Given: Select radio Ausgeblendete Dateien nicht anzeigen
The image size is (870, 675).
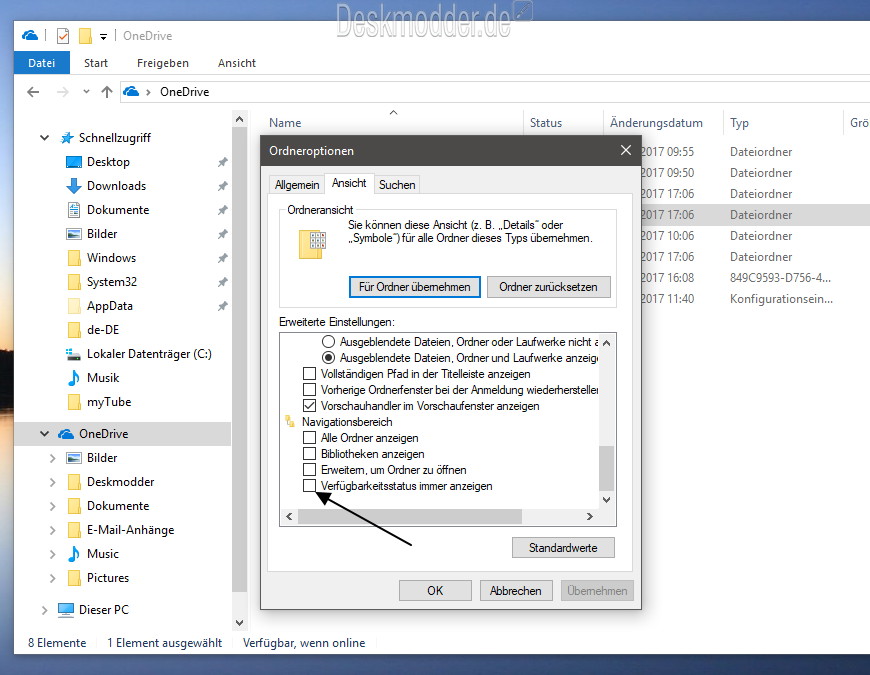Looking at the screenshot, I should (x=328, y=342).
